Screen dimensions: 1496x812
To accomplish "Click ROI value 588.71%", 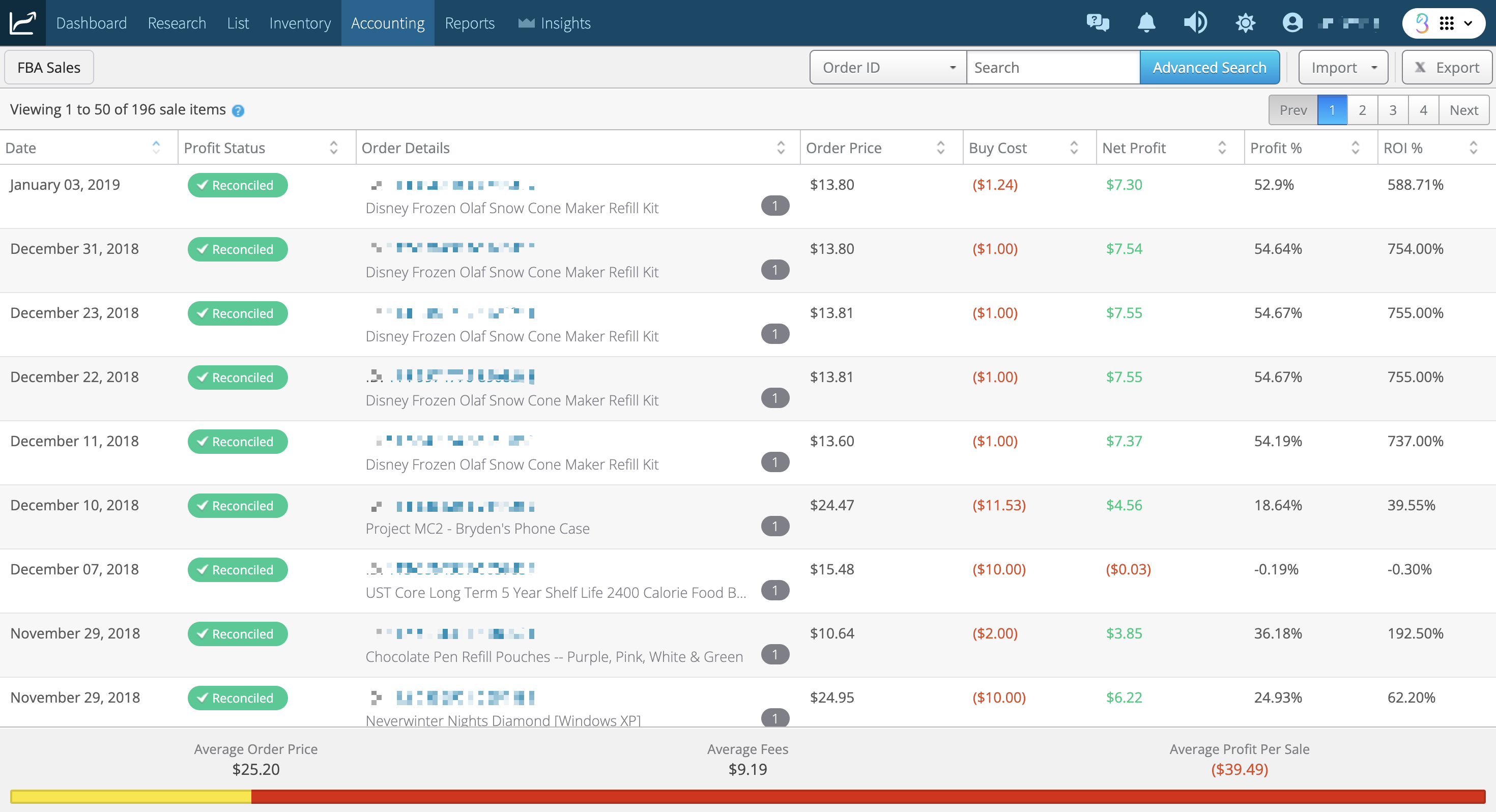I will pyautogui.click(x=1415, y=185).
